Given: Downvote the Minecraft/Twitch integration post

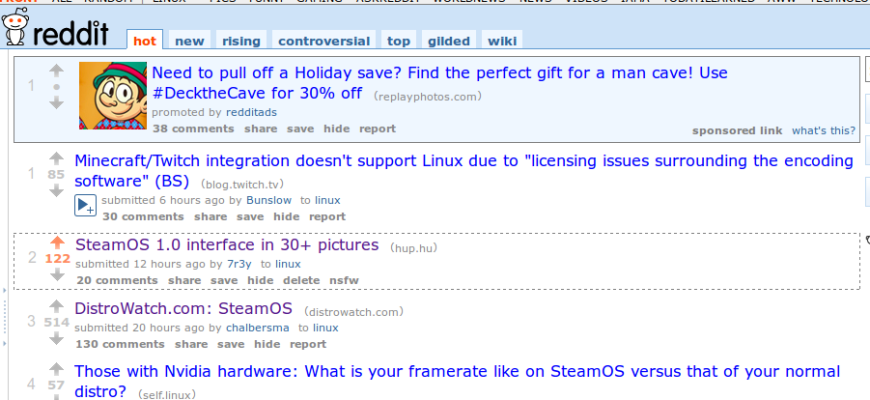Looking at the screenshot, I should click(56, 191).
